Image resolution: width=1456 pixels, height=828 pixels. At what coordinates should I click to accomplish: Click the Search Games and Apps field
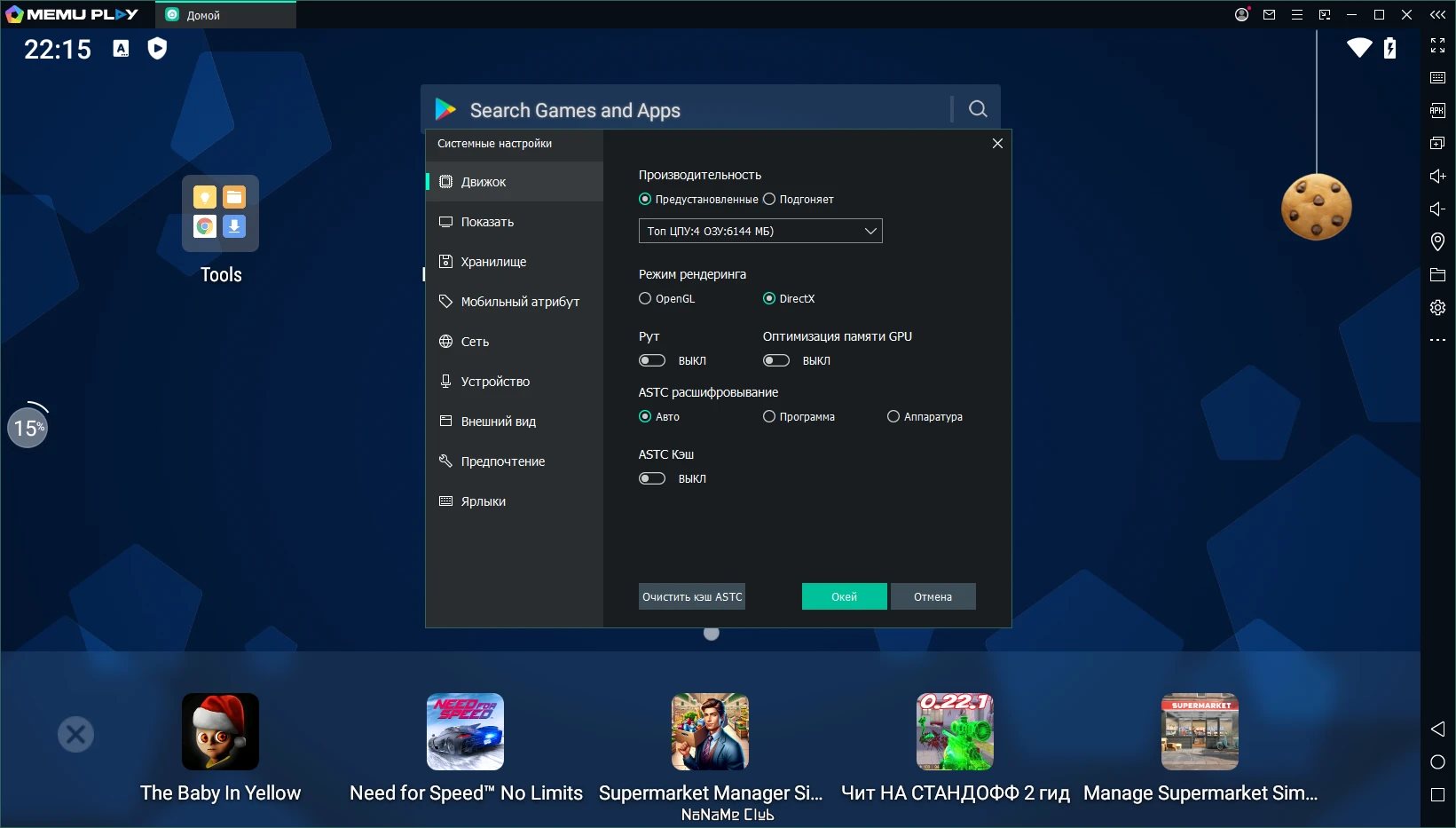pos(692,109)
